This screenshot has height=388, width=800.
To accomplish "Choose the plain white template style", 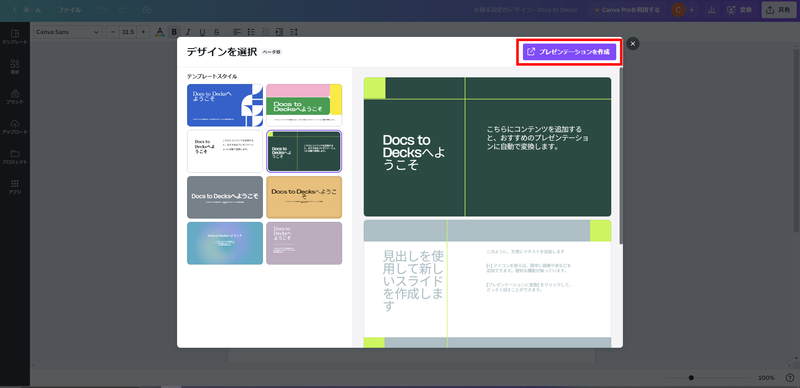I will coord(225,151).
